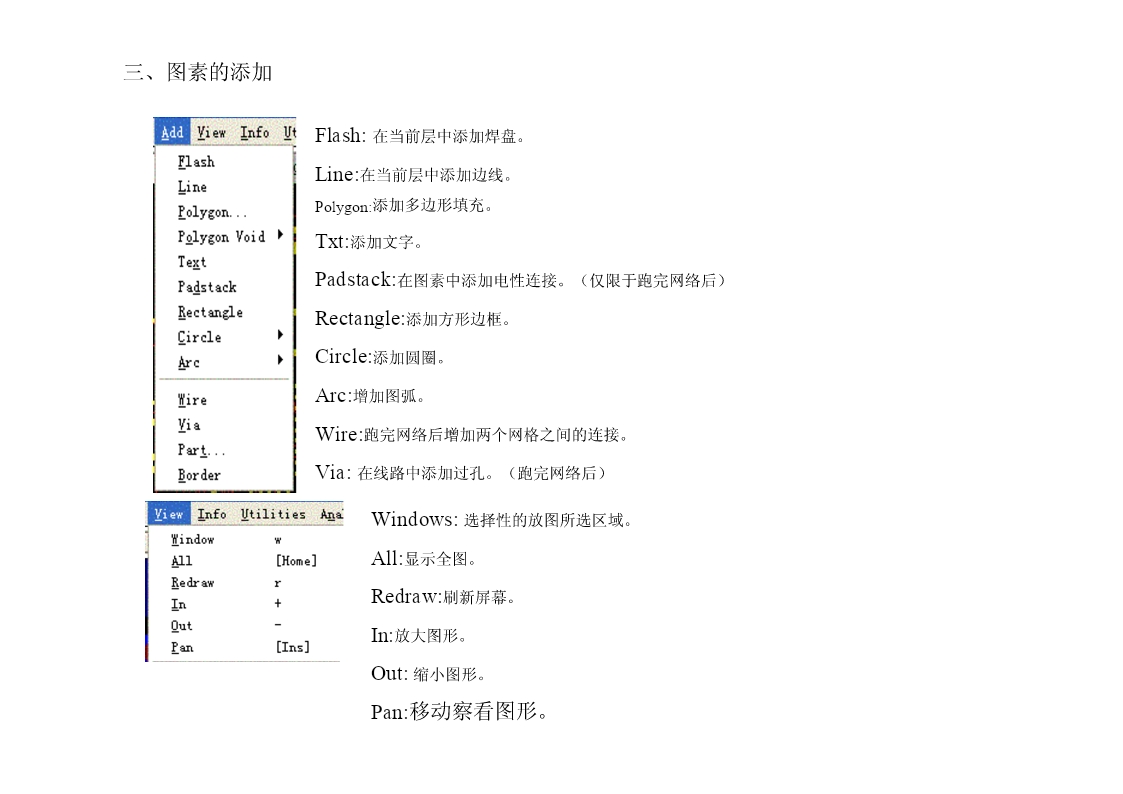1123x794 pixels.
Task: Choose Text from the Add menu
Action: (x=224, y=262)
